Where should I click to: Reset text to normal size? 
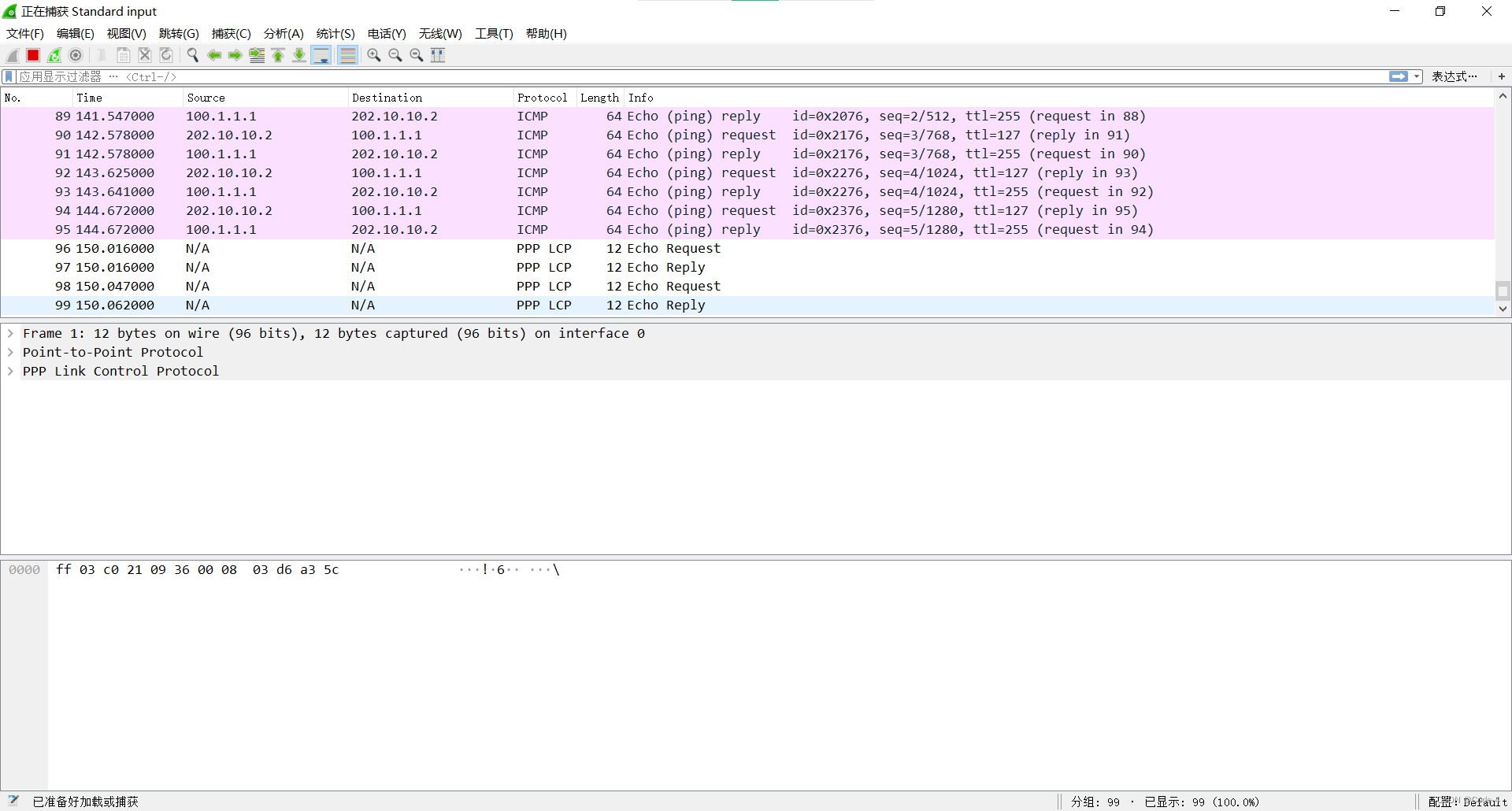pos(417,55)
